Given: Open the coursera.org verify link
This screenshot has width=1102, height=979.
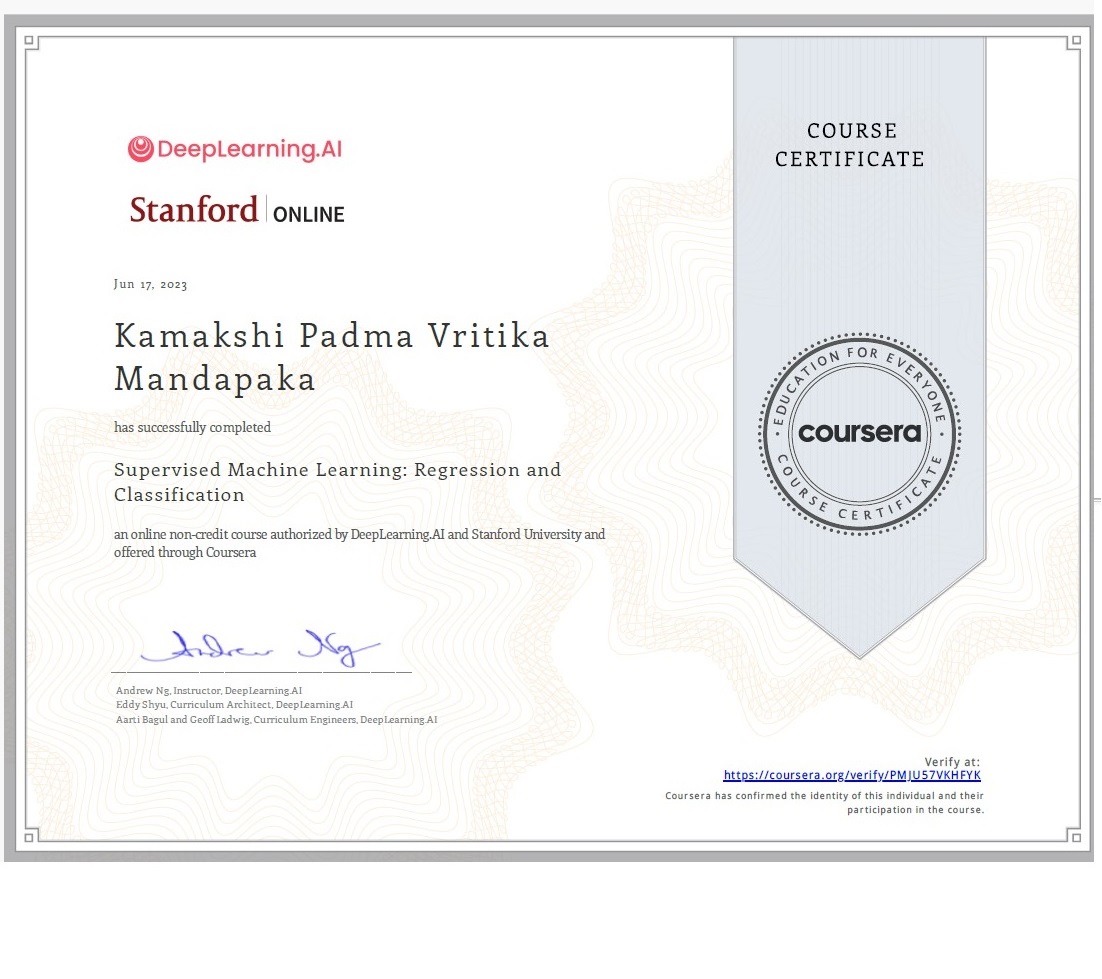Looking at the screenshot, I should 852,775.
